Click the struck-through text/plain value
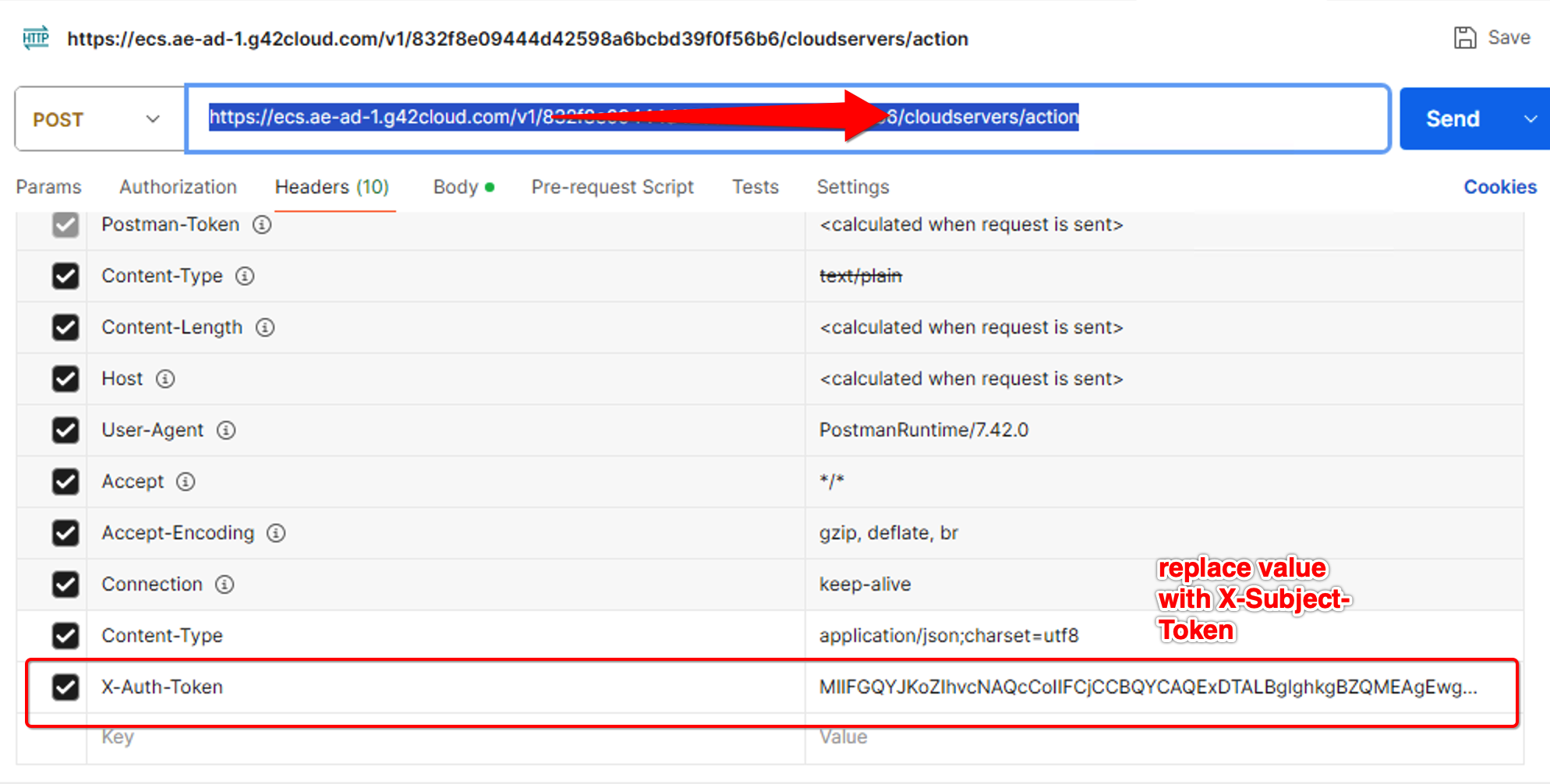 coord(861,276)
